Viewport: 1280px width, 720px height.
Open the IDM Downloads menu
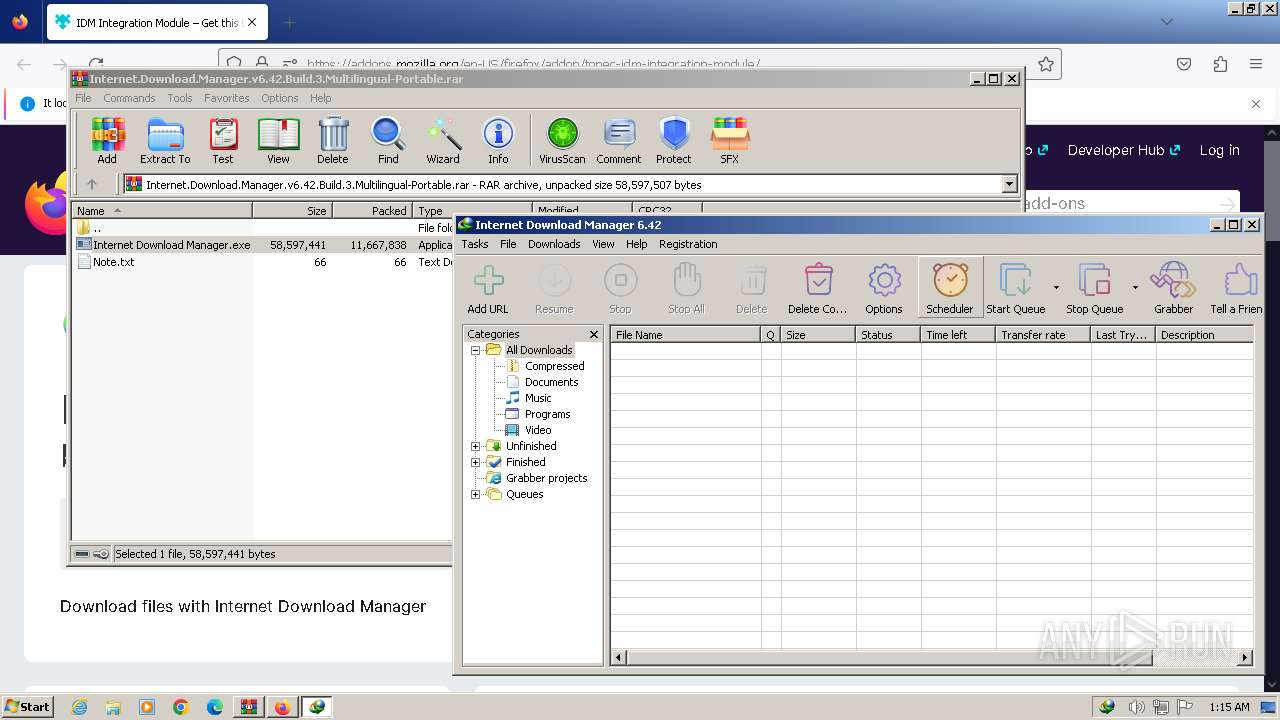[554, 244]
